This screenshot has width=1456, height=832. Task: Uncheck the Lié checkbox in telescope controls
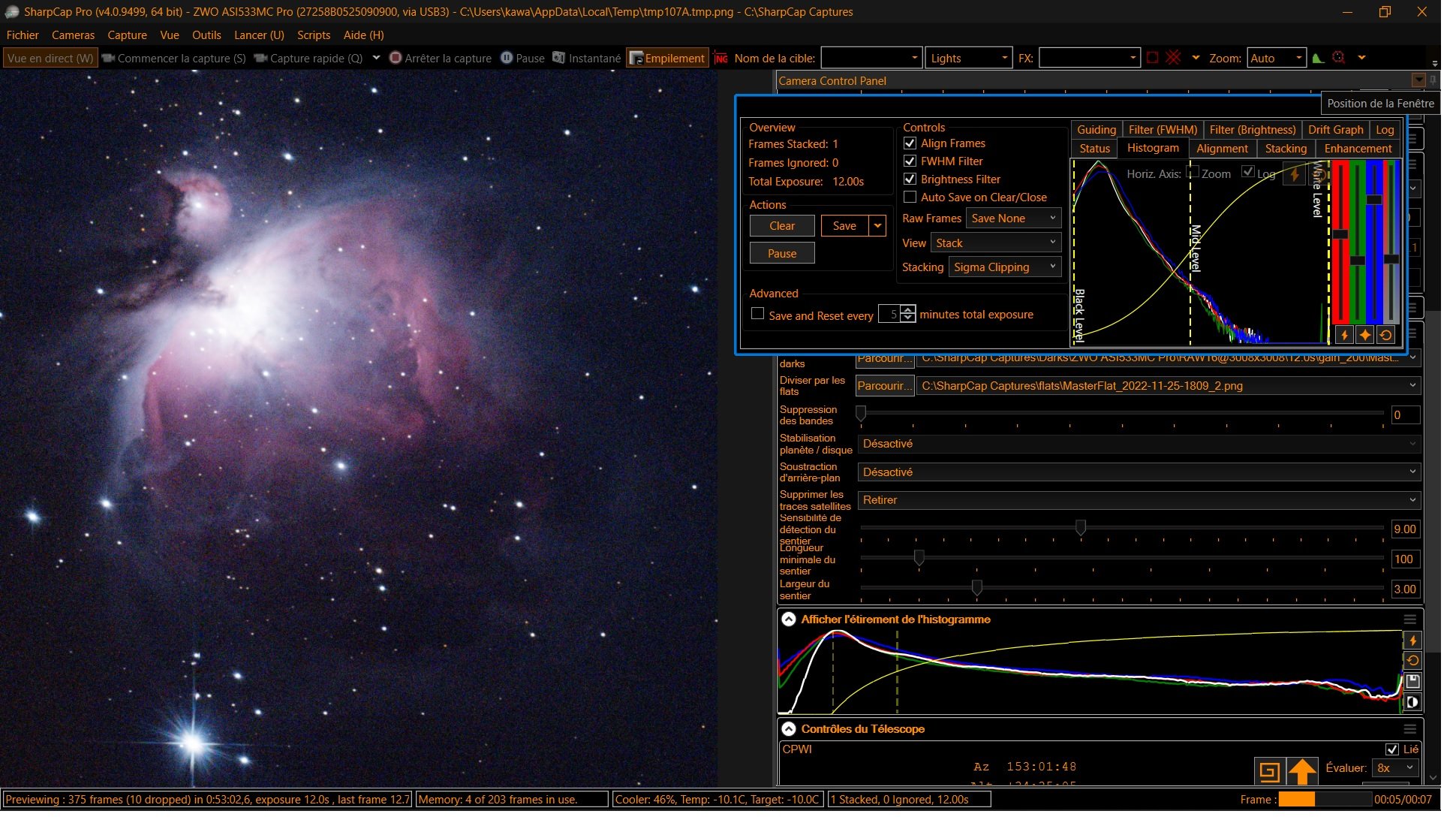coord(1392,749)
